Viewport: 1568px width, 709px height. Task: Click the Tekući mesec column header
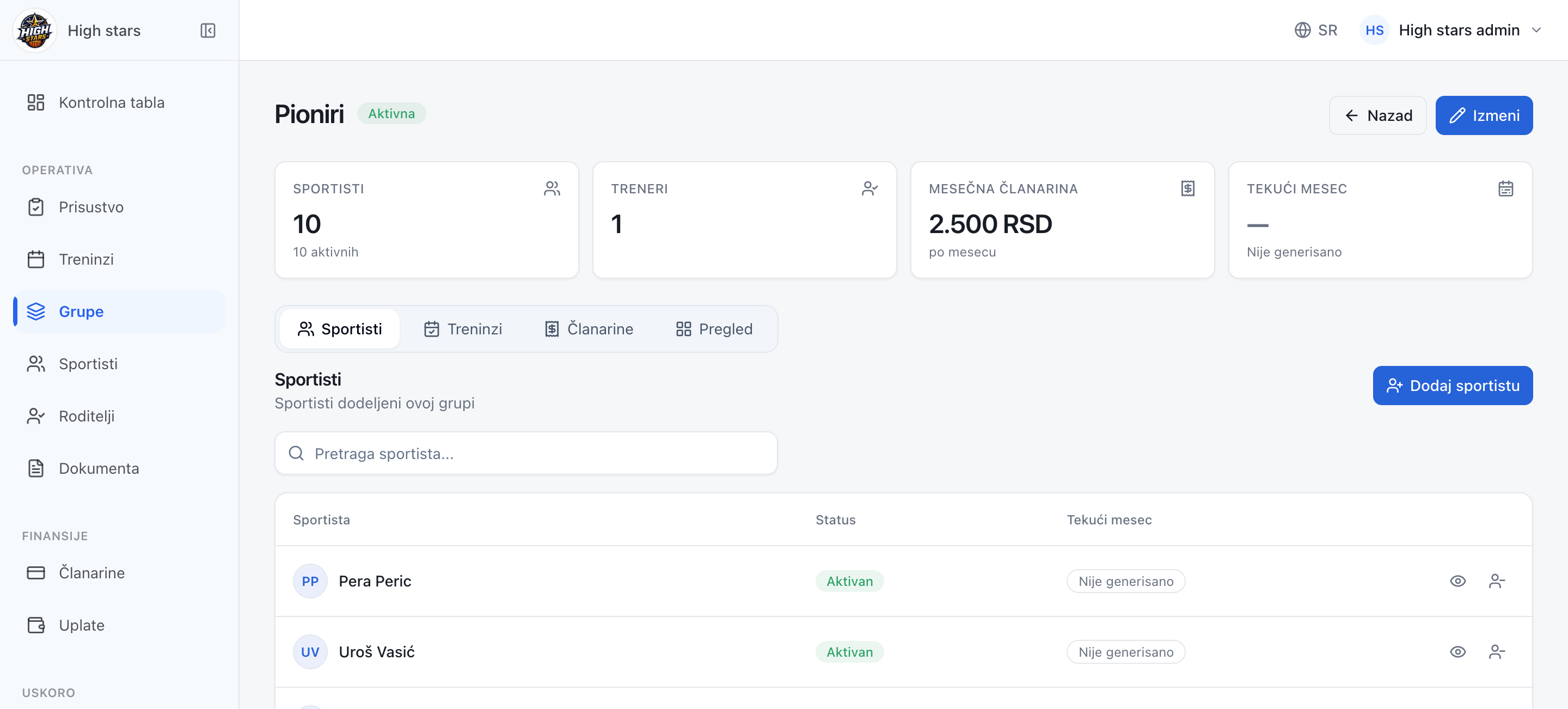1109,519
